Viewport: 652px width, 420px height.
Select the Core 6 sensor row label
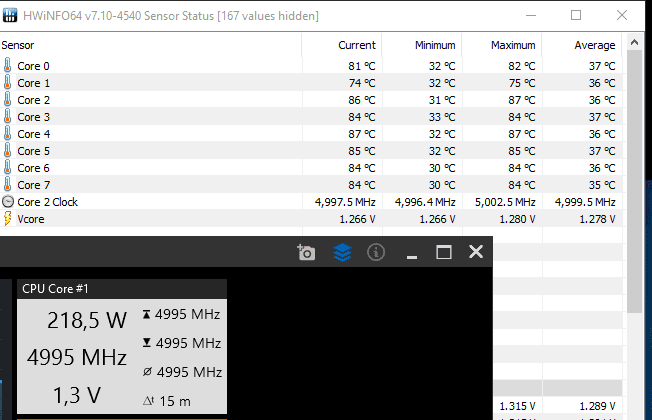tap(33, 168)
